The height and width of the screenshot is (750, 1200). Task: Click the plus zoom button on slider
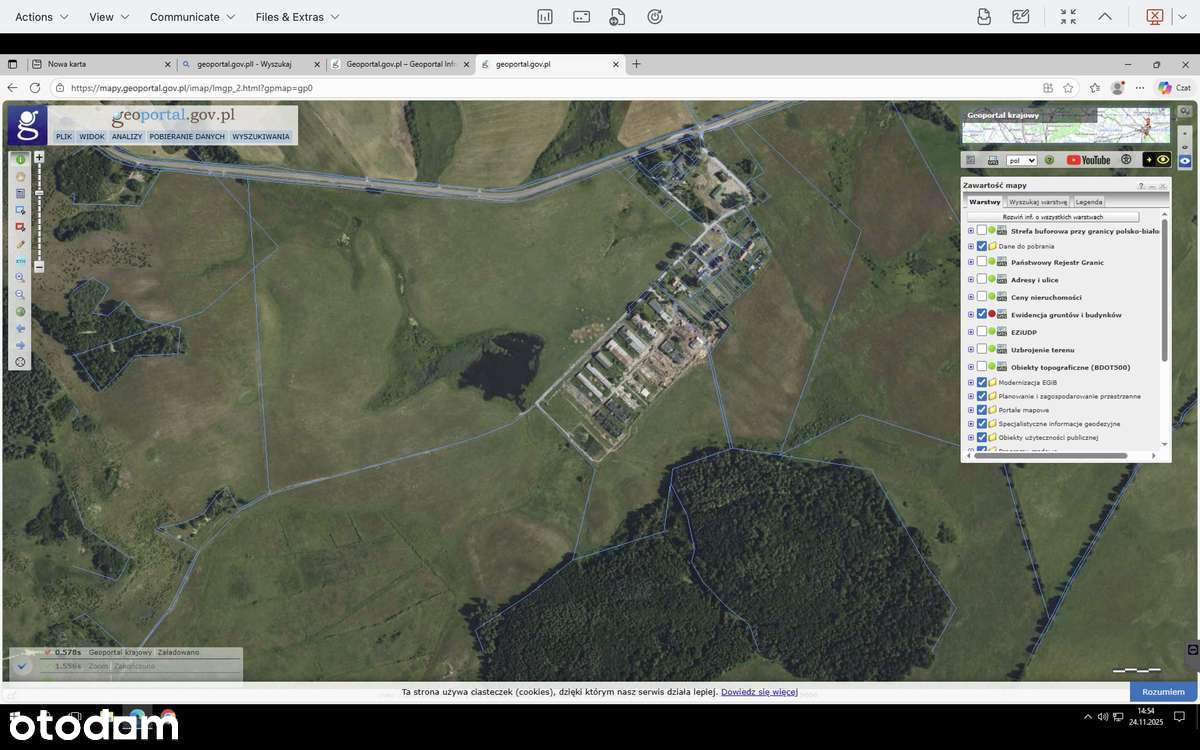pos(39,157)
